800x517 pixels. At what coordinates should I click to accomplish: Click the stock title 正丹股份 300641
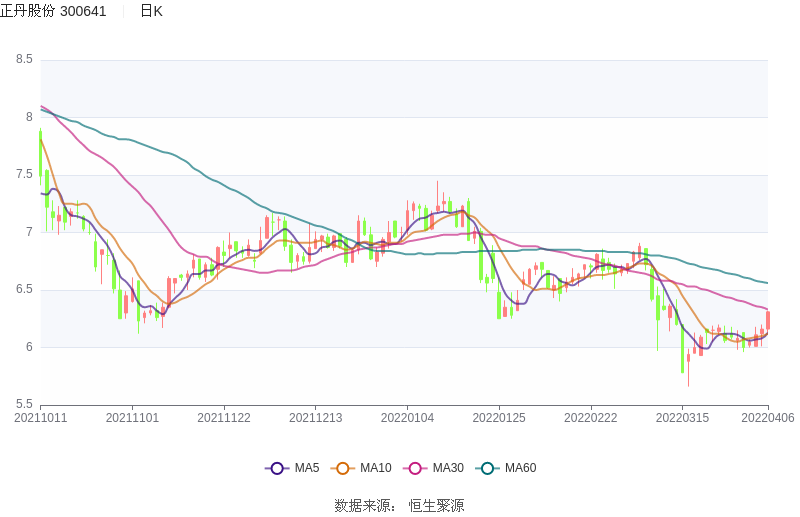(53, 11)
